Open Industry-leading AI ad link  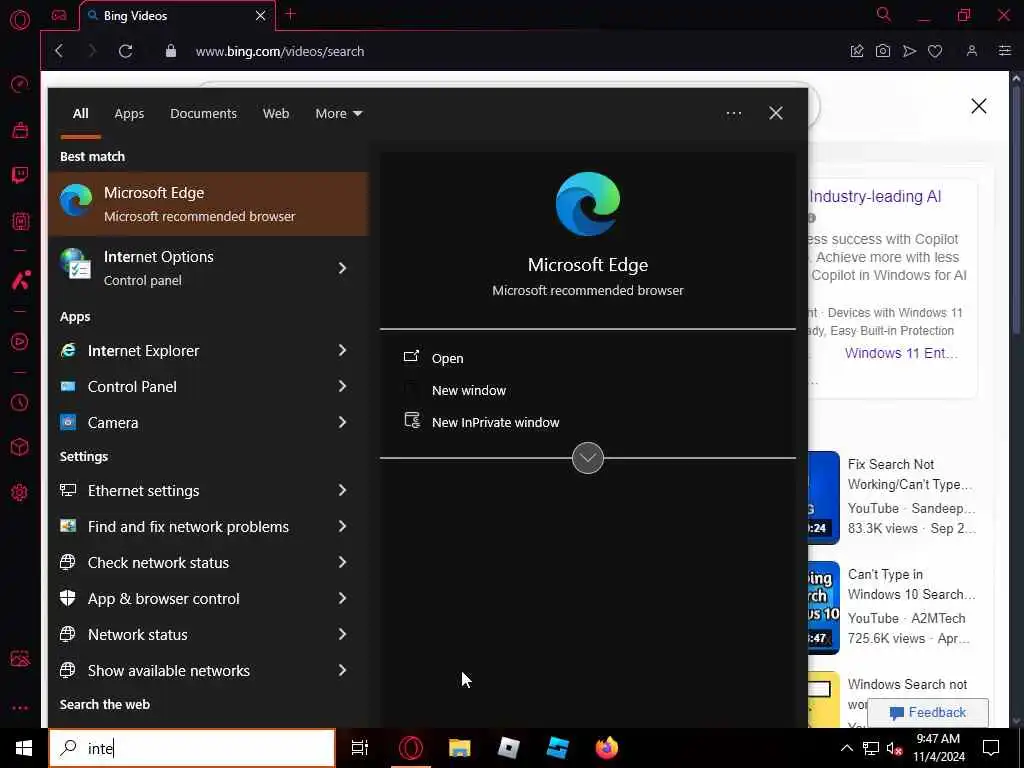point(875,197)
